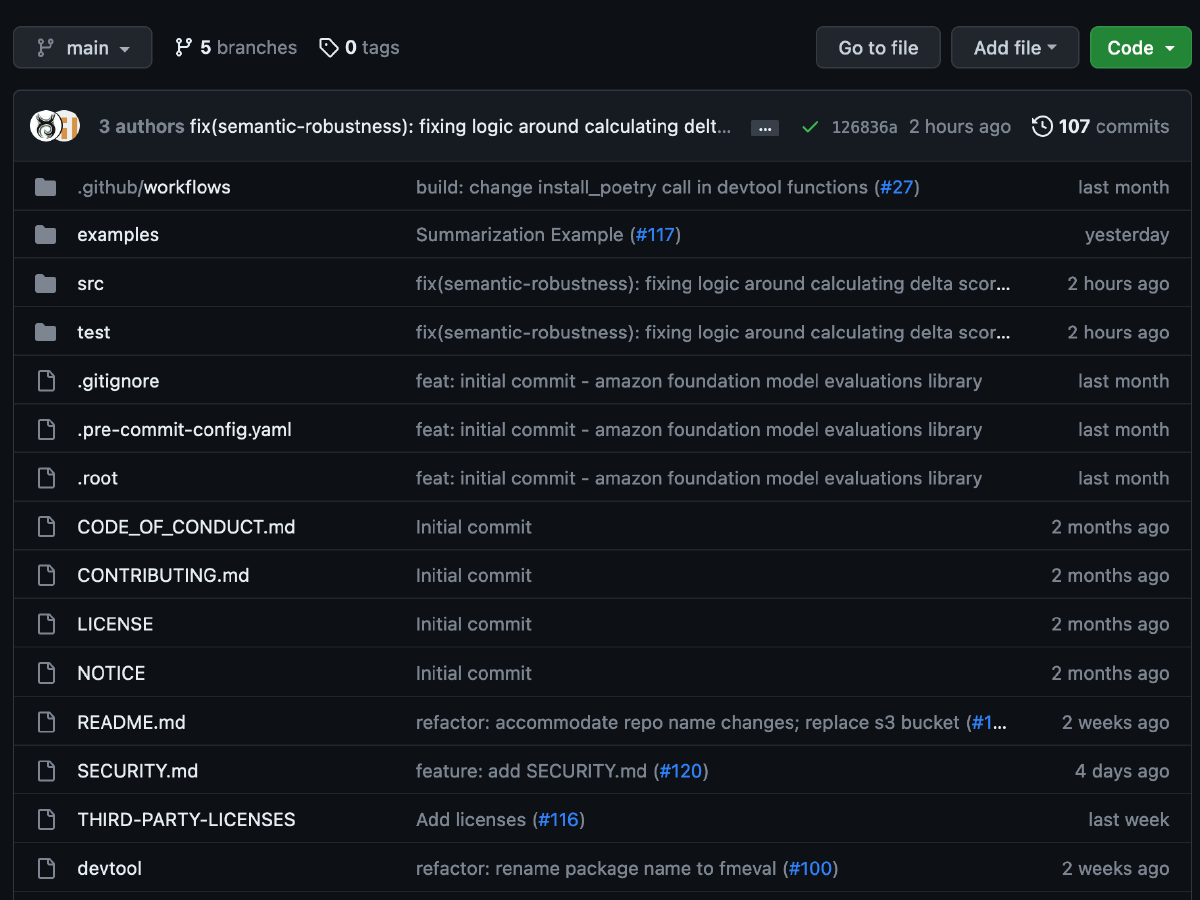Open the Add file dropdown

click(x=1014, y=47)
